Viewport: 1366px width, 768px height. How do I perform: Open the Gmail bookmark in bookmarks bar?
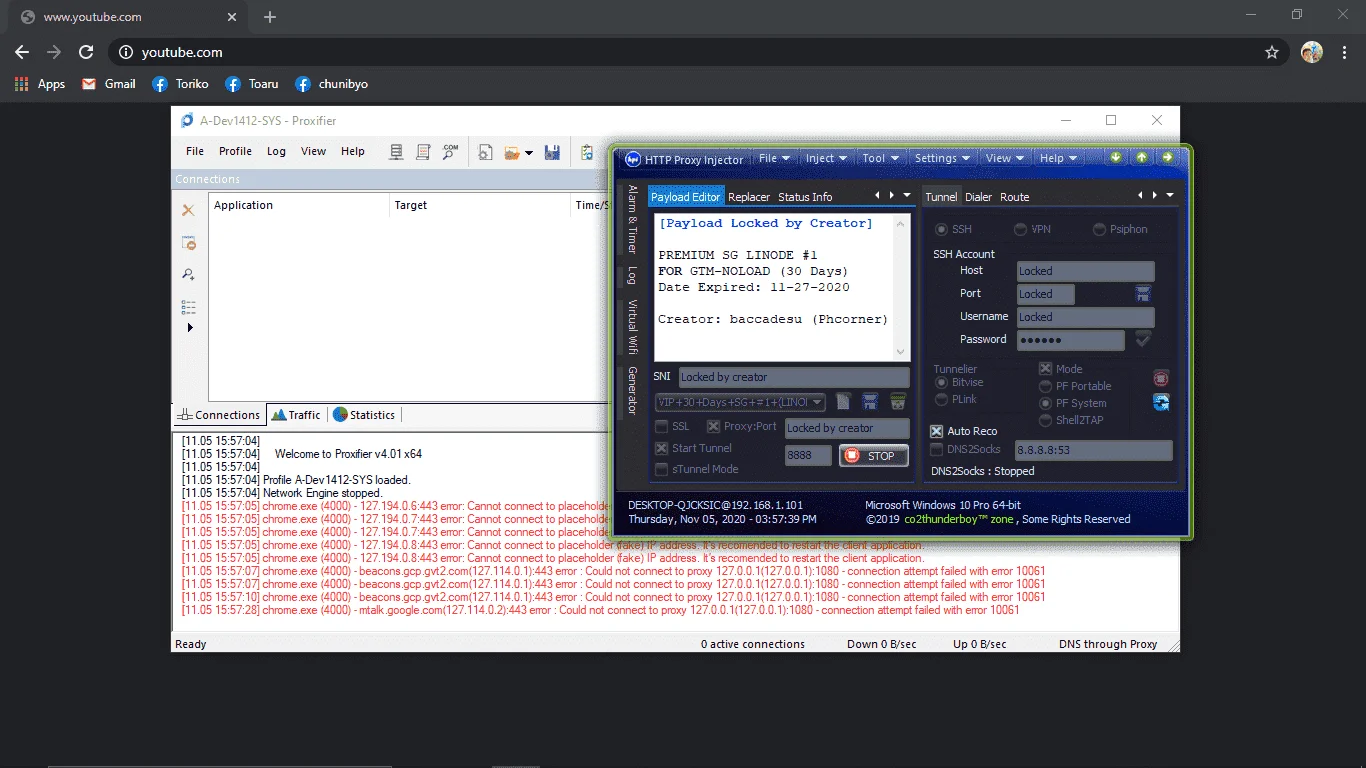point(109,84)
